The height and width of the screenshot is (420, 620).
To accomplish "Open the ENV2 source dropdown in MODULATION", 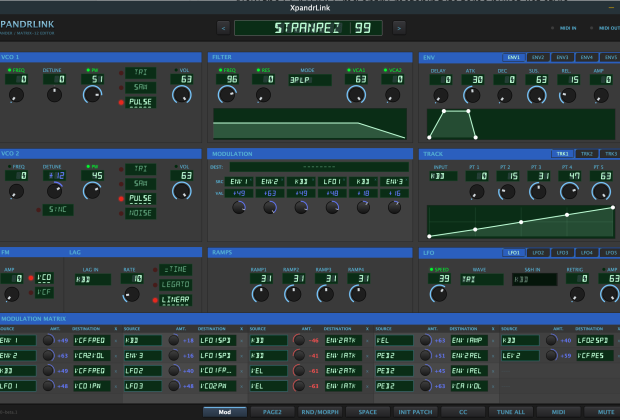I will coord(270,182).
